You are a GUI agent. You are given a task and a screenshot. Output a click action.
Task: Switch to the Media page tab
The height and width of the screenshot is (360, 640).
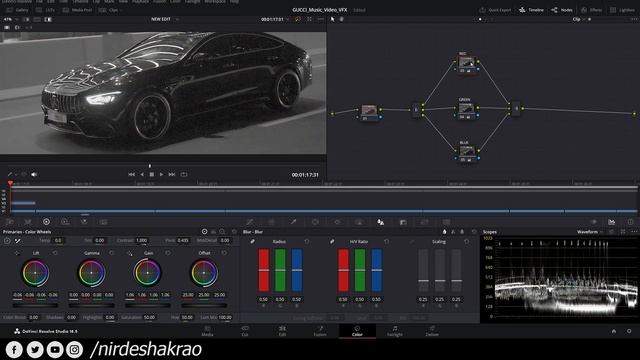207,331
